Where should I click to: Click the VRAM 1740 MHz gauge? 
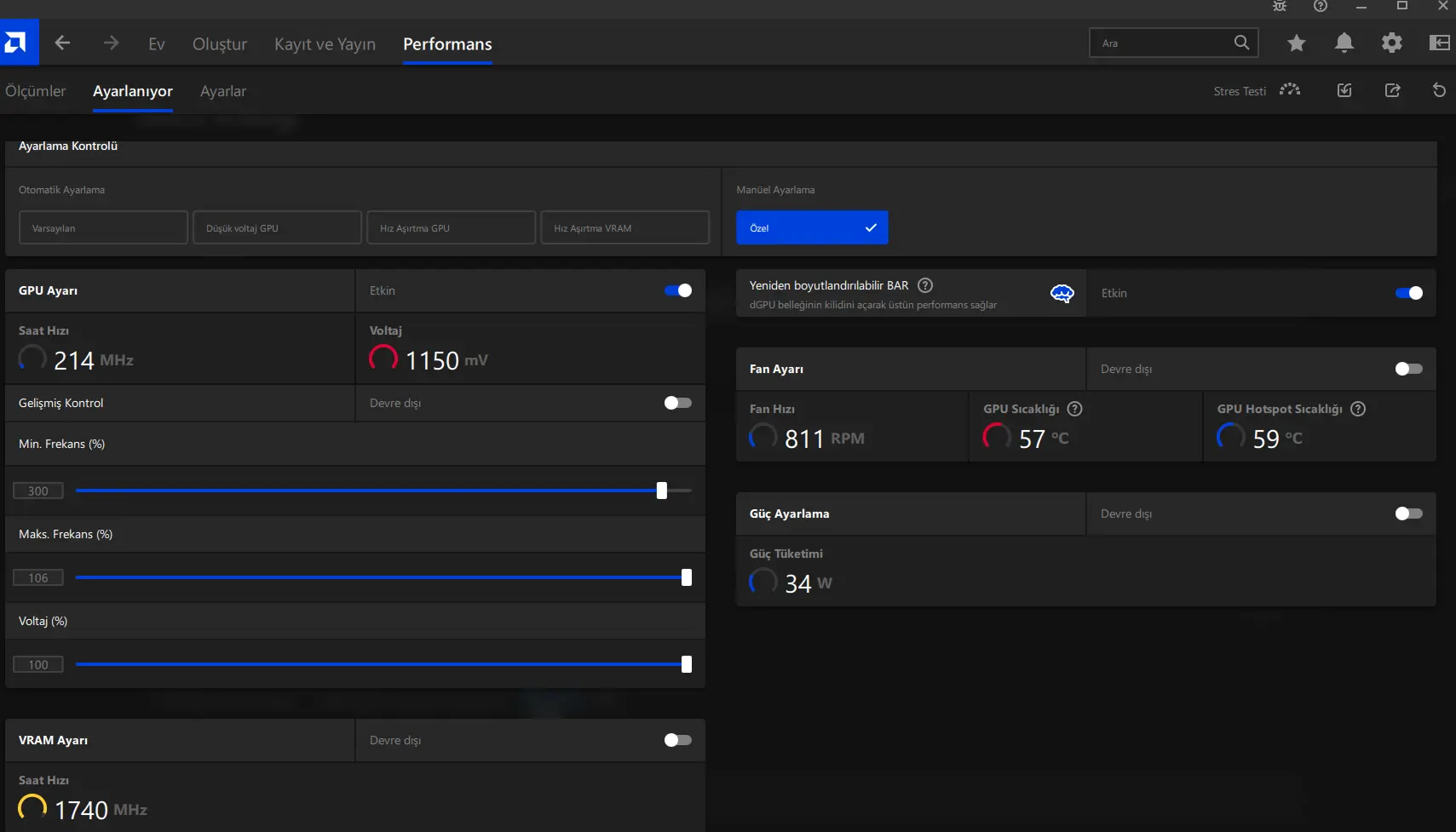click(x=32, y=807)
